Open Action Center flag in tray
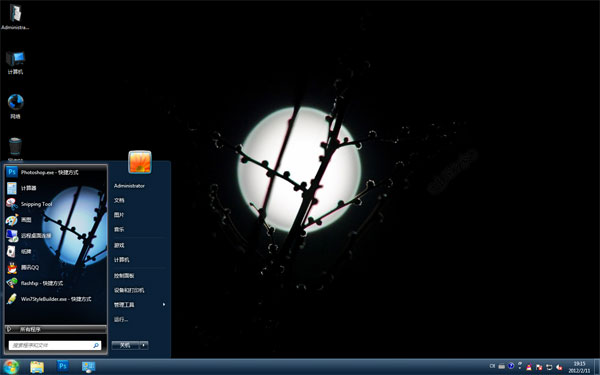Viewport: 600px width, 375px height. (x=539, y=367)
